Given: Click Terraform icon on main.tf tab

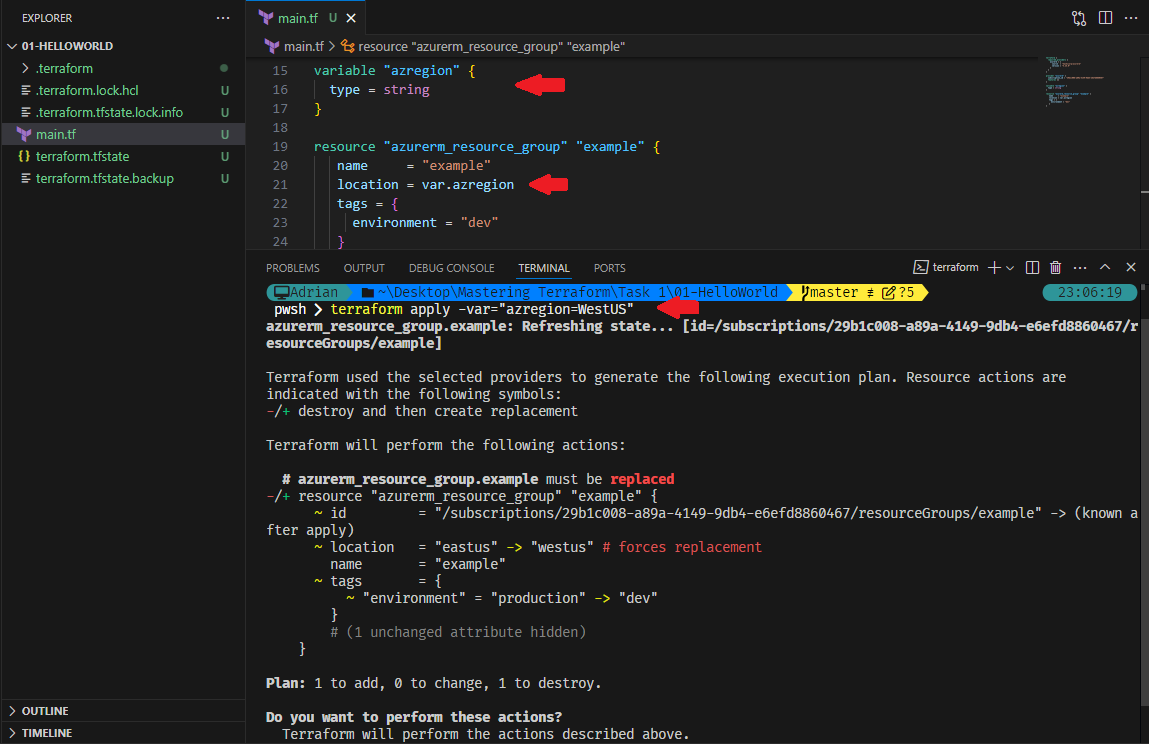Looking at the screenshot, I should pyautogui.click(x=266, y=18).
